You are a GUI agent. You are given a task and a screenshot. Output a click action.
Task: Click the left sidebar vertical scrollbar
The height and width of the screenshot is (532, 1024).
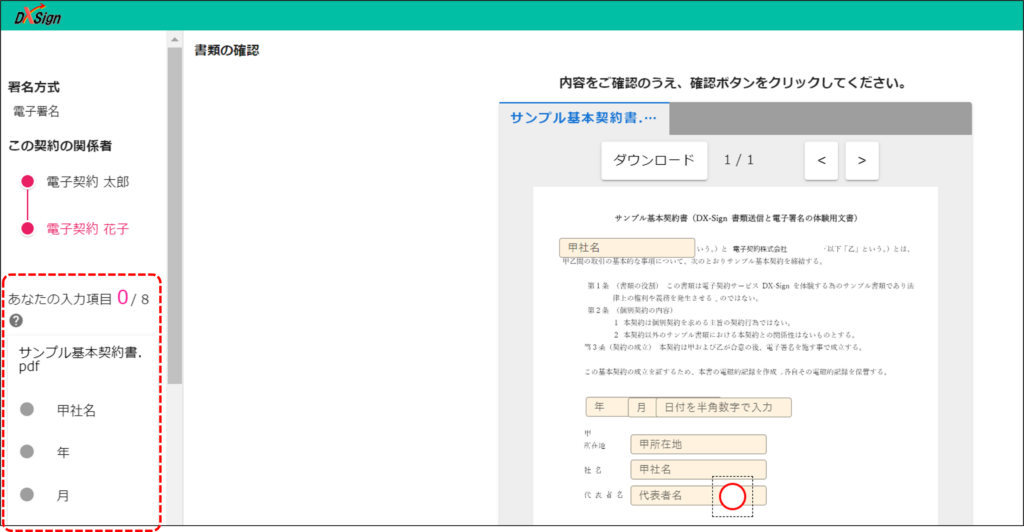coord(175,220)
